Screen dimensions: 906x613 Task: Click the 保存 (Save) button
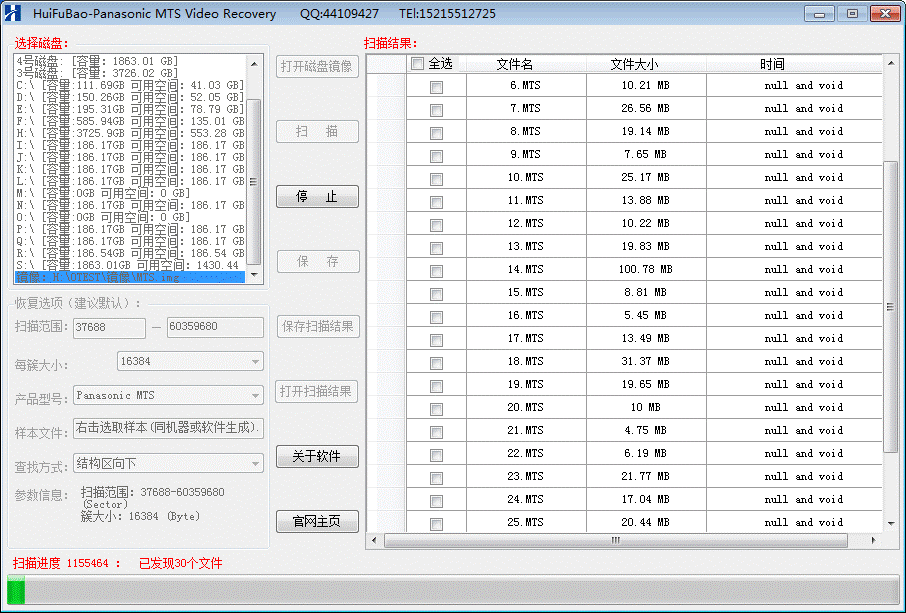pos(317,261)
